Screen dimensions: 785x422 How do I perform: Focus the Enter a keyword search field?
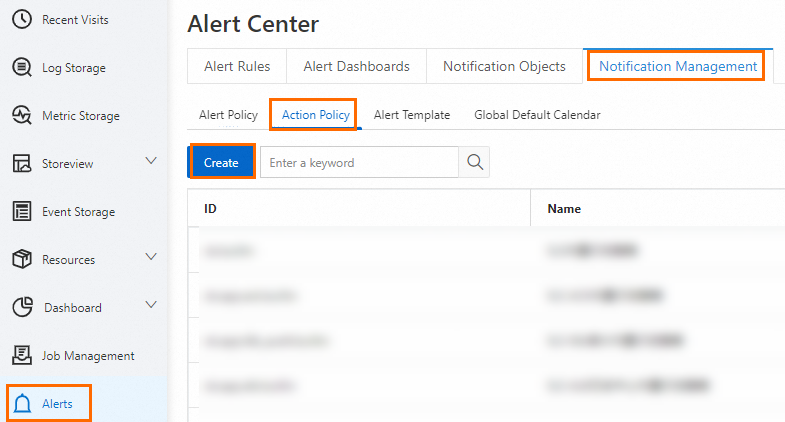pyautogui.click(x=359, y=162)
